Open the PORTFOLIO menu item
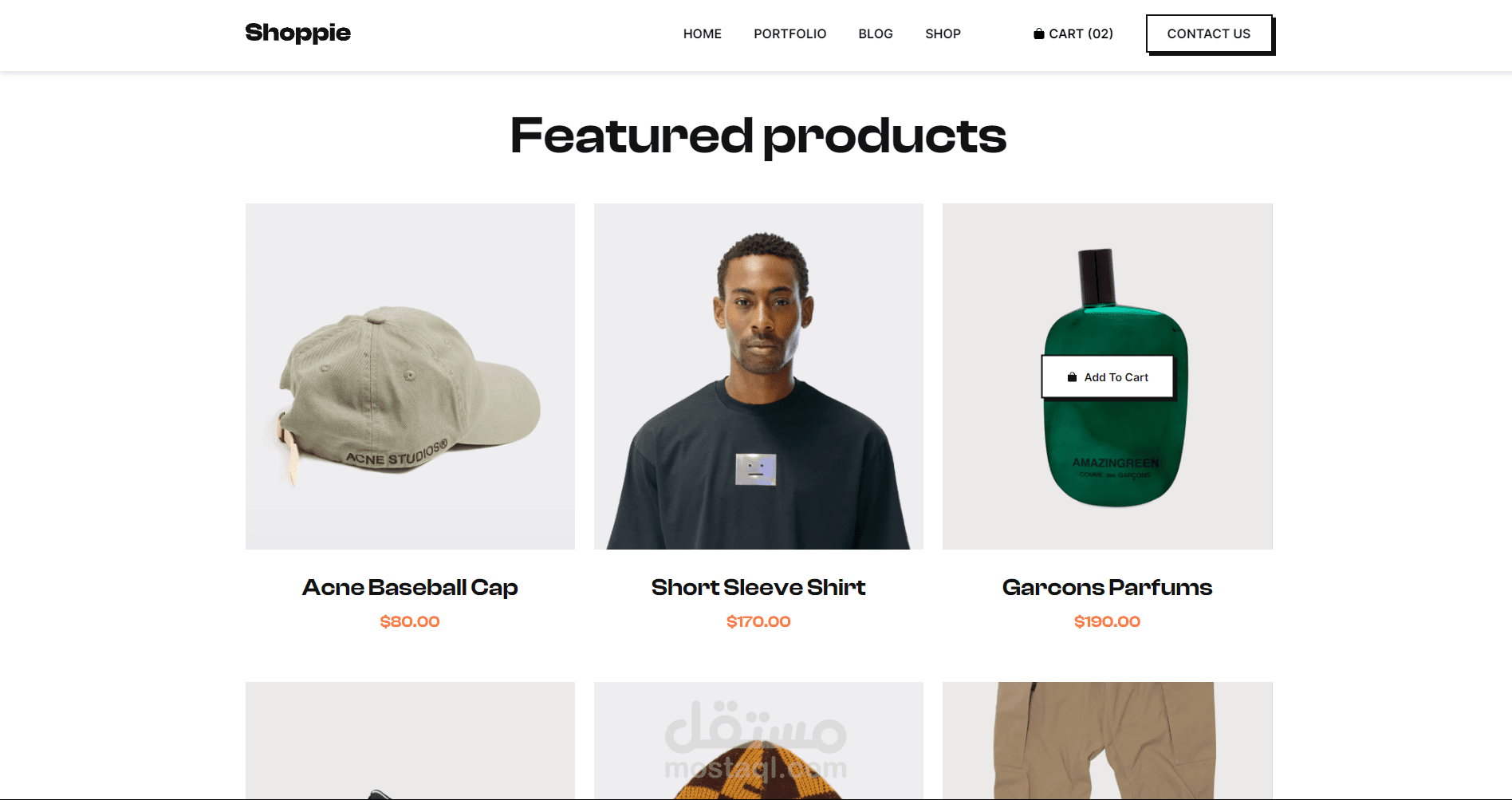 click(789, 33)
